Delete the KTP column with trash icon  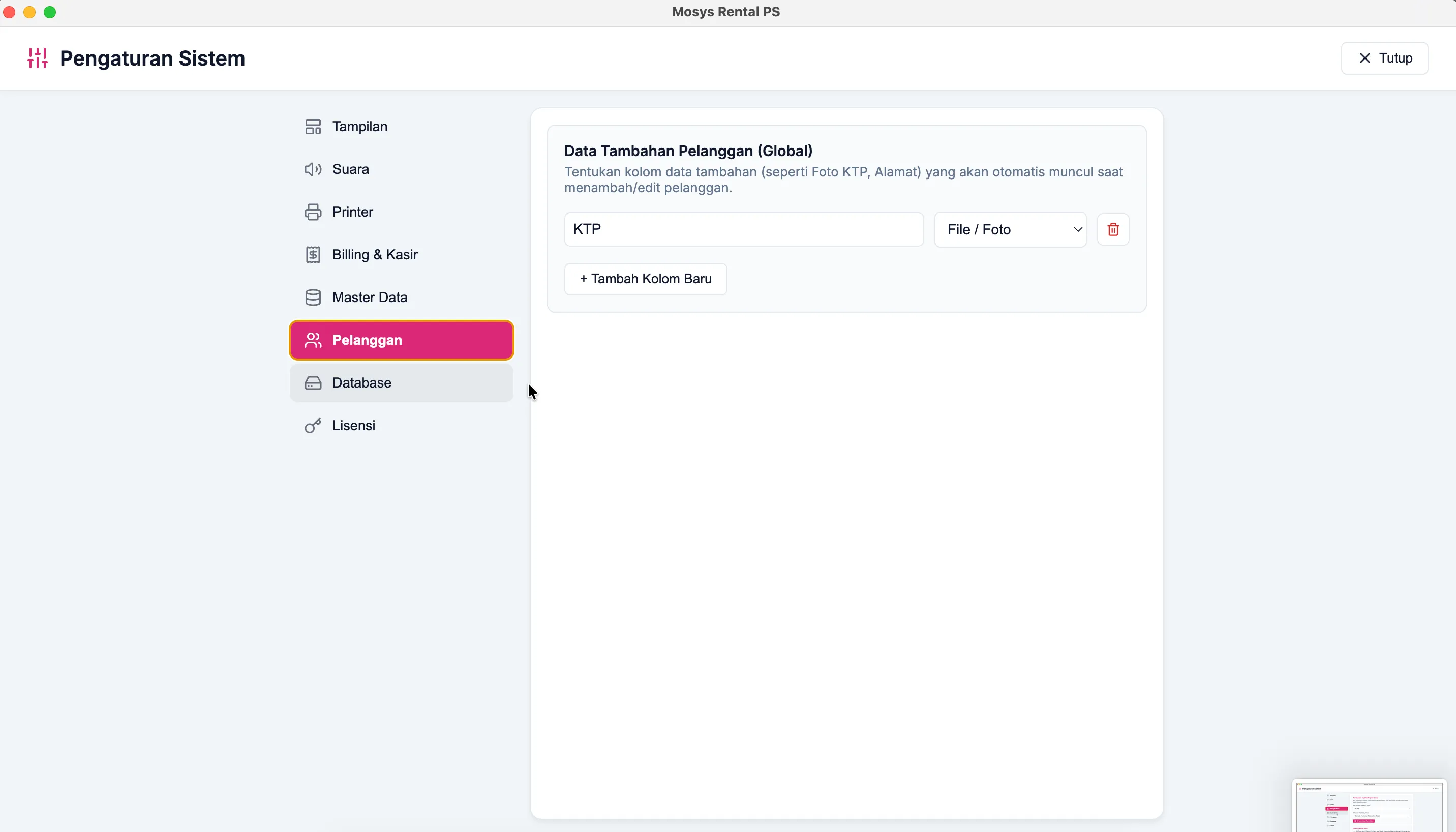click(1113, 230)
